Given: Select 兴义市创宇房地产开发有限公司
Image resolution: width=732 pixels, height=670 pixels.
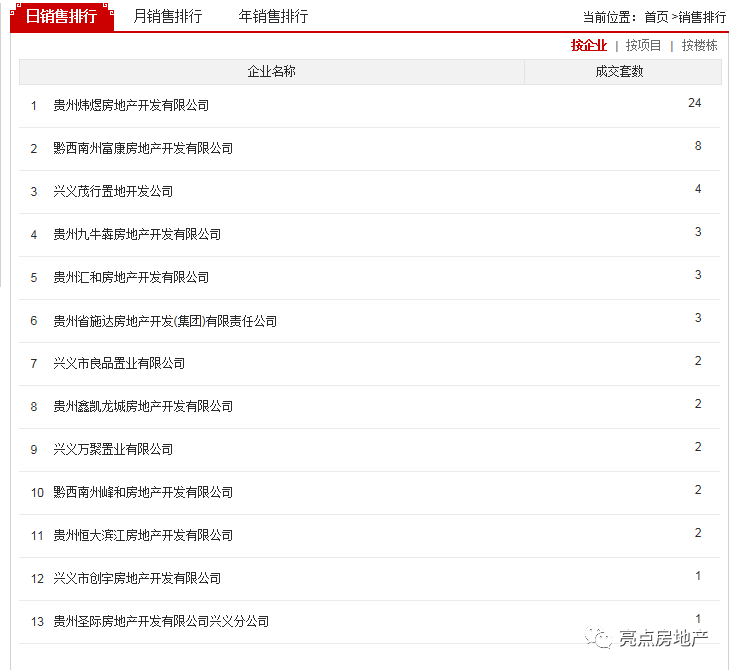Looking at the screenshot, I should (137, 578).
